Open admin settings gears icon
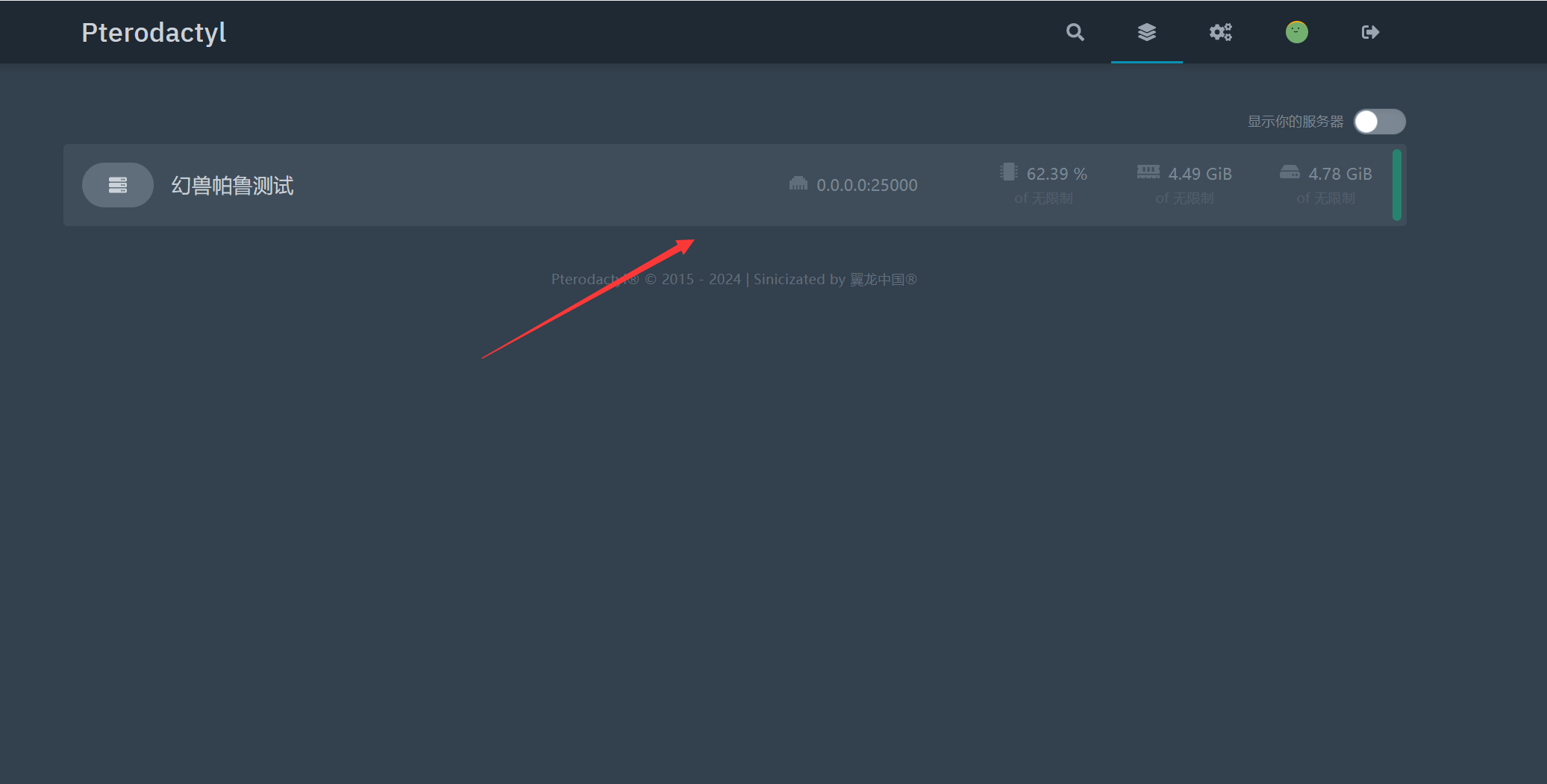 click(1220, 32)
